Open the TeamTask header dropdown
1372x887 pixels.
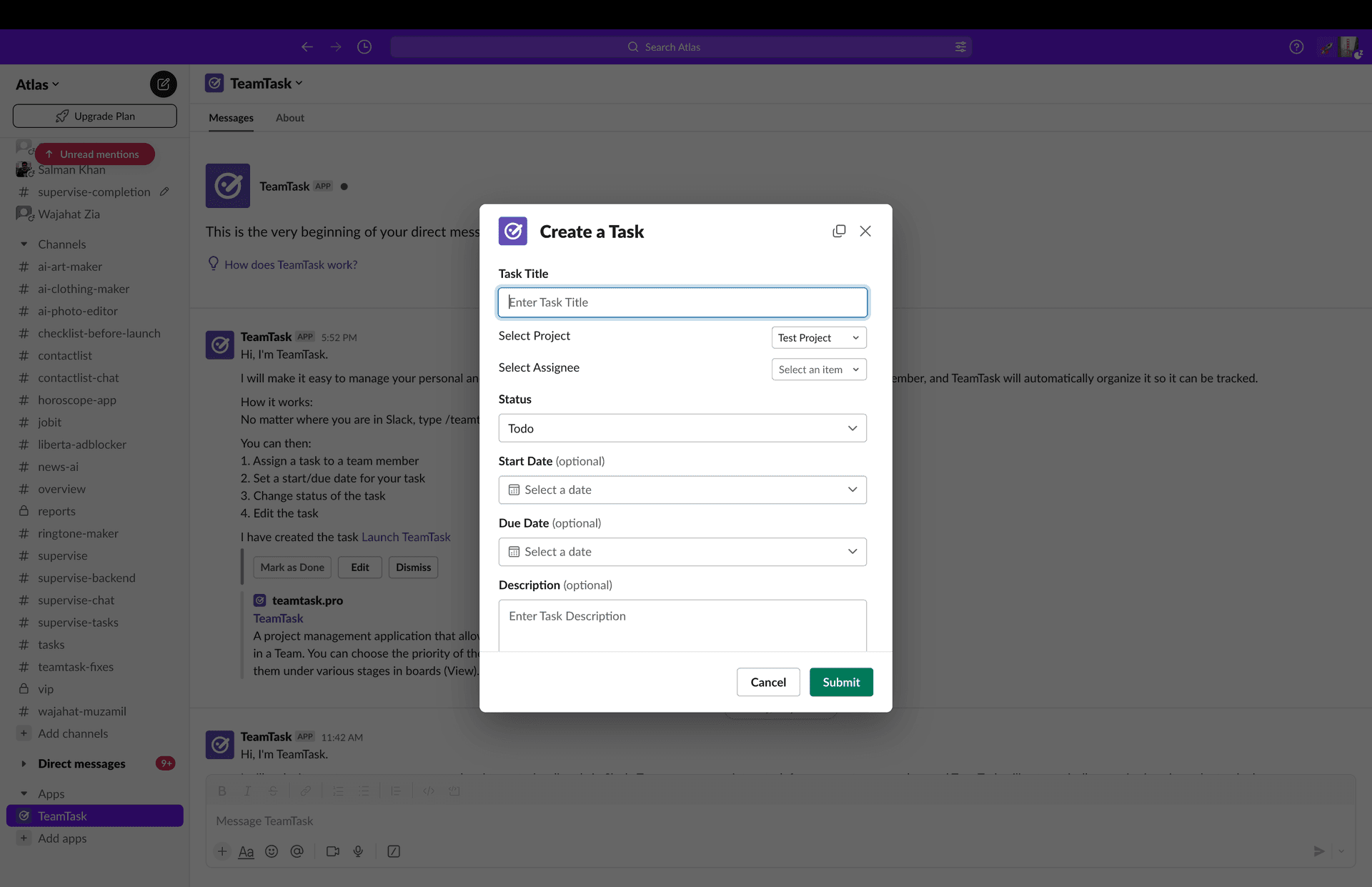point(267,84)
